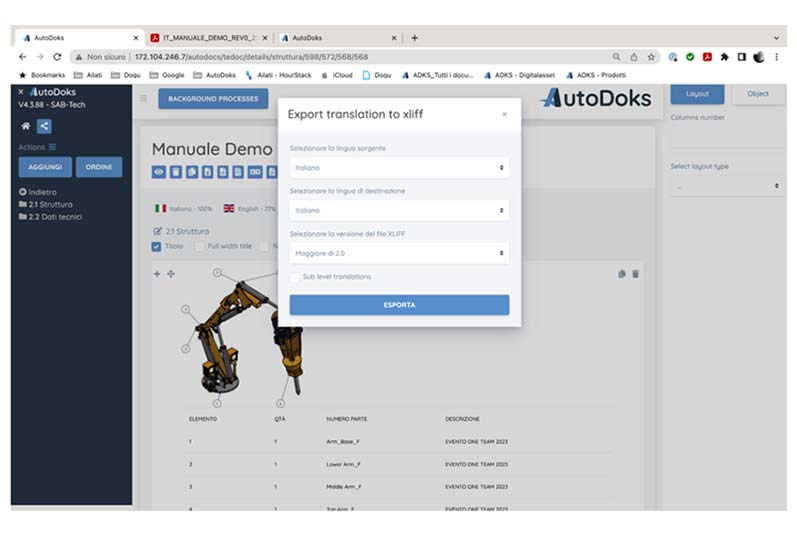Select the Object tab
Image resolution: width=797 pixels, height=537 pixels.
tap(757, 94)
